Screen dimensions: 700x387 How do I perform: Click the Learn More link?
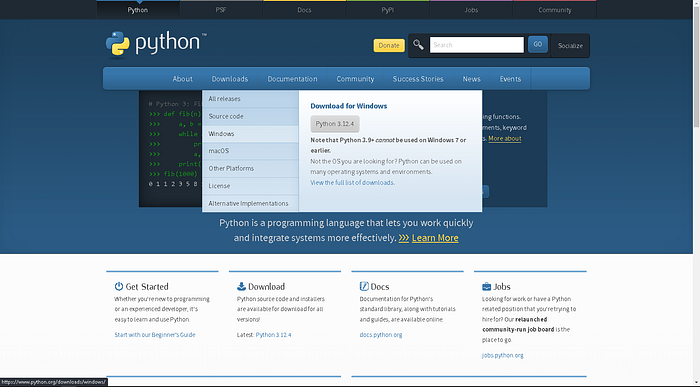tap(435, 238)
